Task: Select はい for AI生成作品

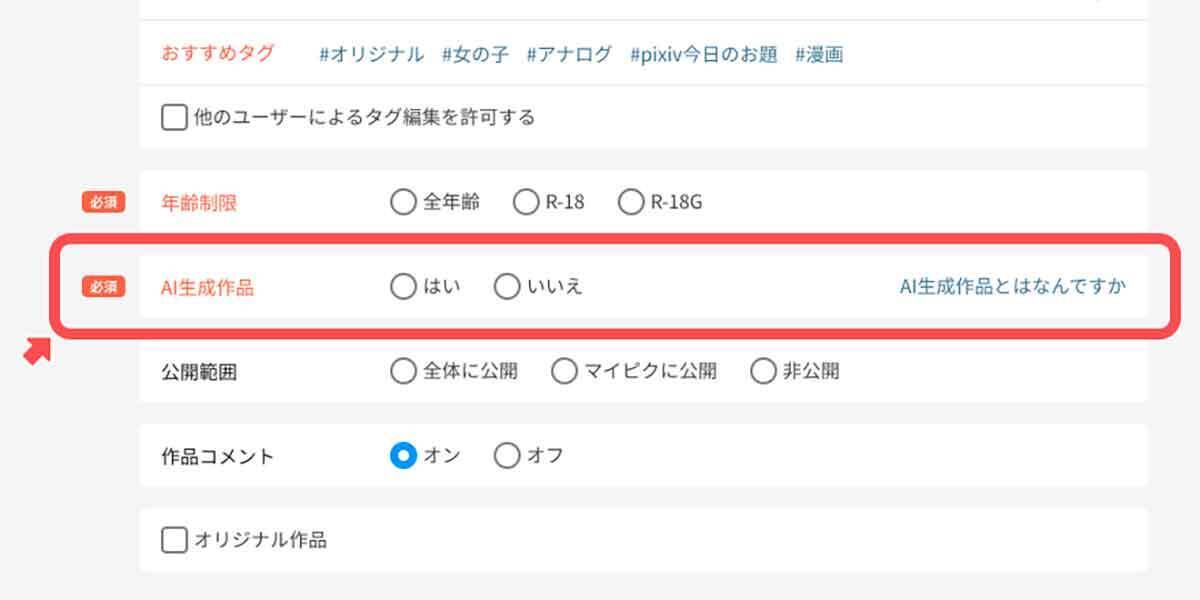Action: (402, 288)
